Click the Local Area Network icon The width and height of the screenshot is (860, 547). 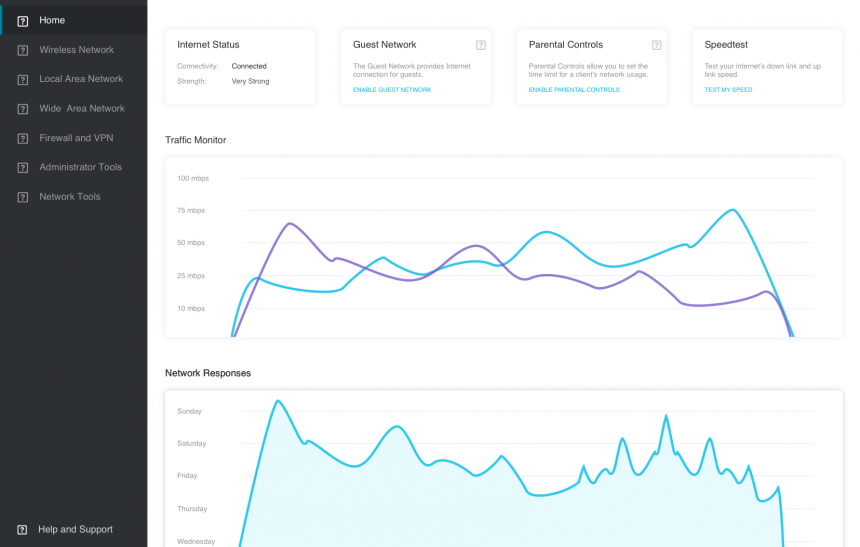click(x=22, y=79)
